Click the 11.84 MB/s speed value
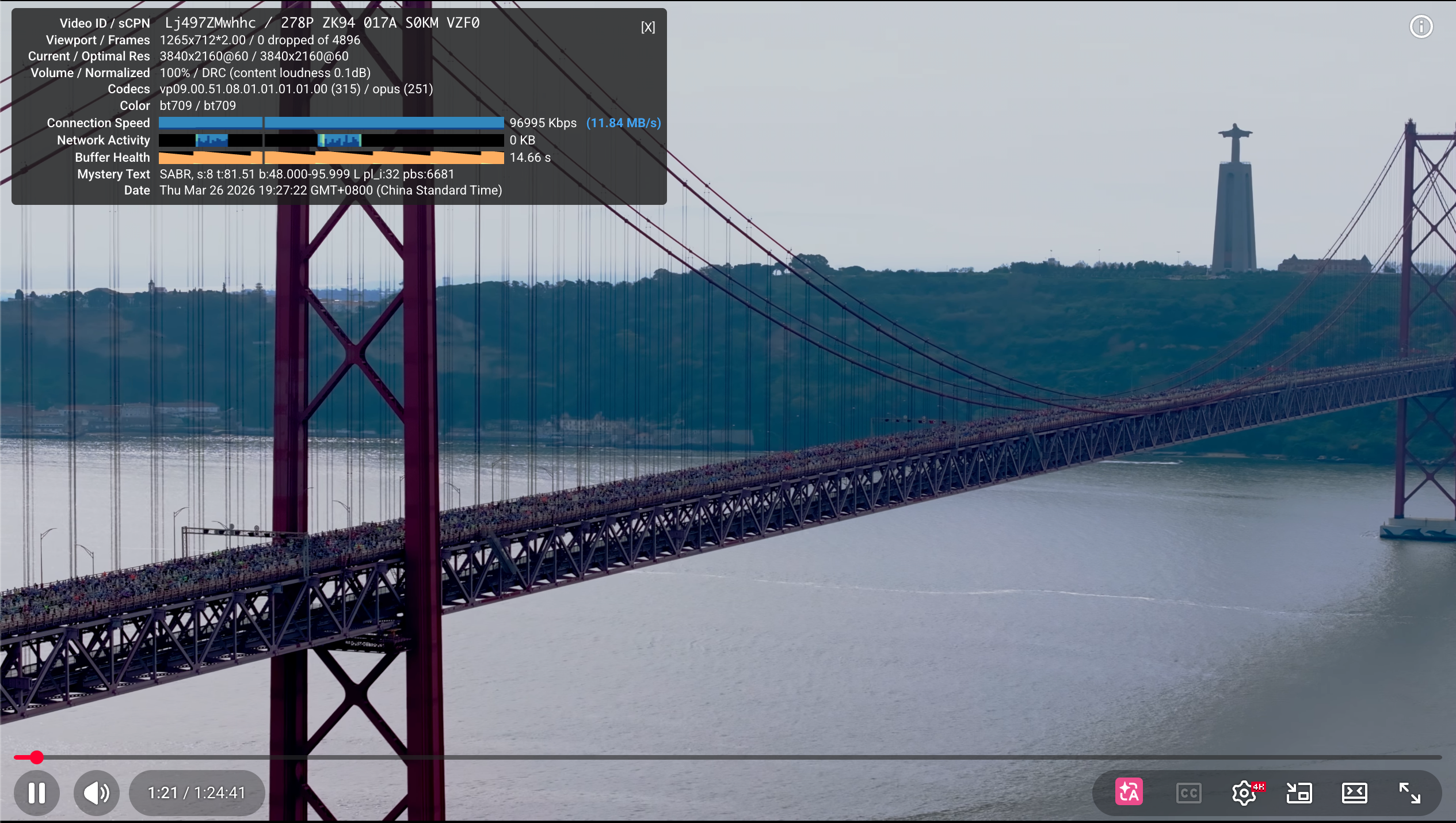Image resolution: width=1456 pixels, height=823 pixels. click(x=623, y=123)
